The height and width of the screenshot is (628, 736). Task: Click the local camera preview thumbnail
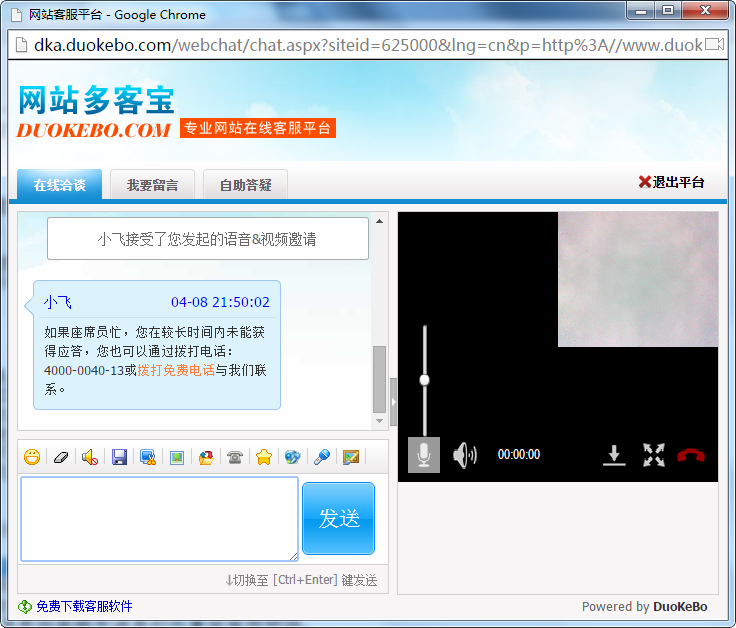click(x=638, y=279)
